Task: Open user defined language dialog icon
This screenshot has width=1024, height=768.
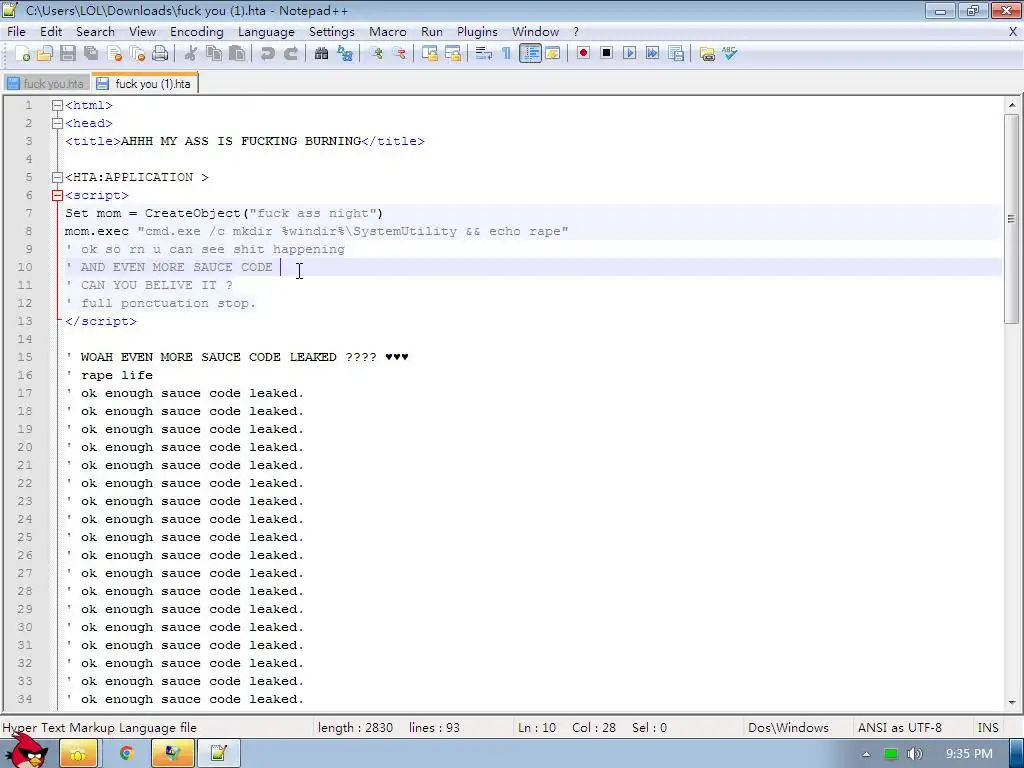Action: [553, 54]
